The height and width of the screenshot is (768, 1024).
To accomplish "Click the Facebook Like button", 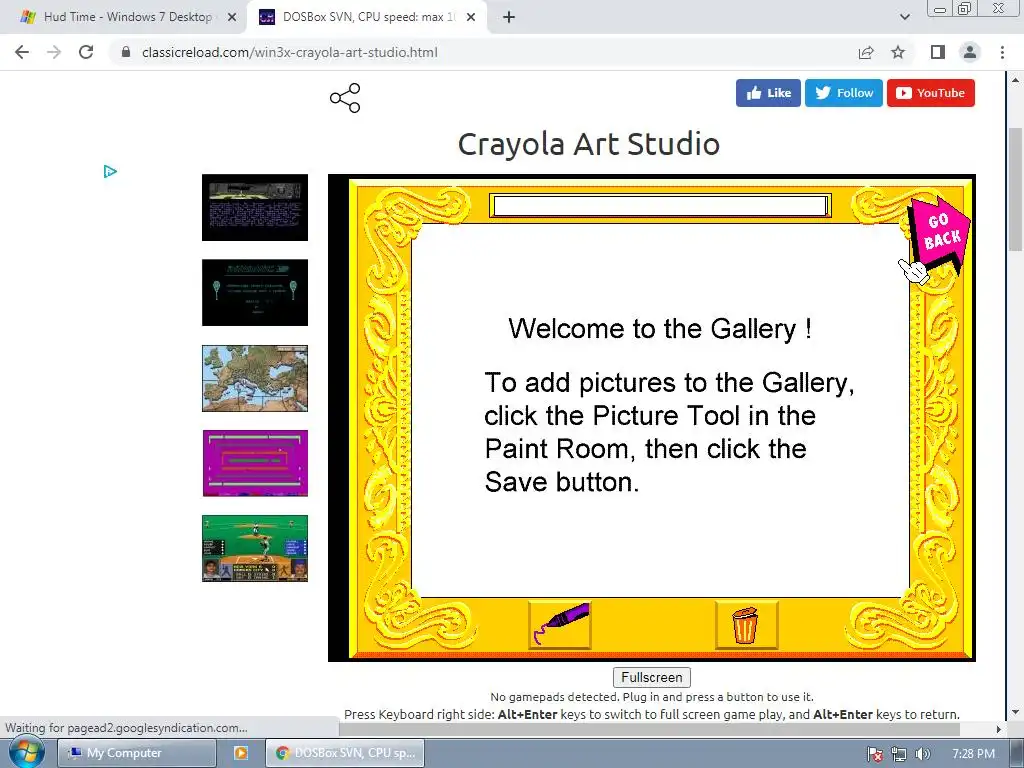I will [x=768, y=93].
